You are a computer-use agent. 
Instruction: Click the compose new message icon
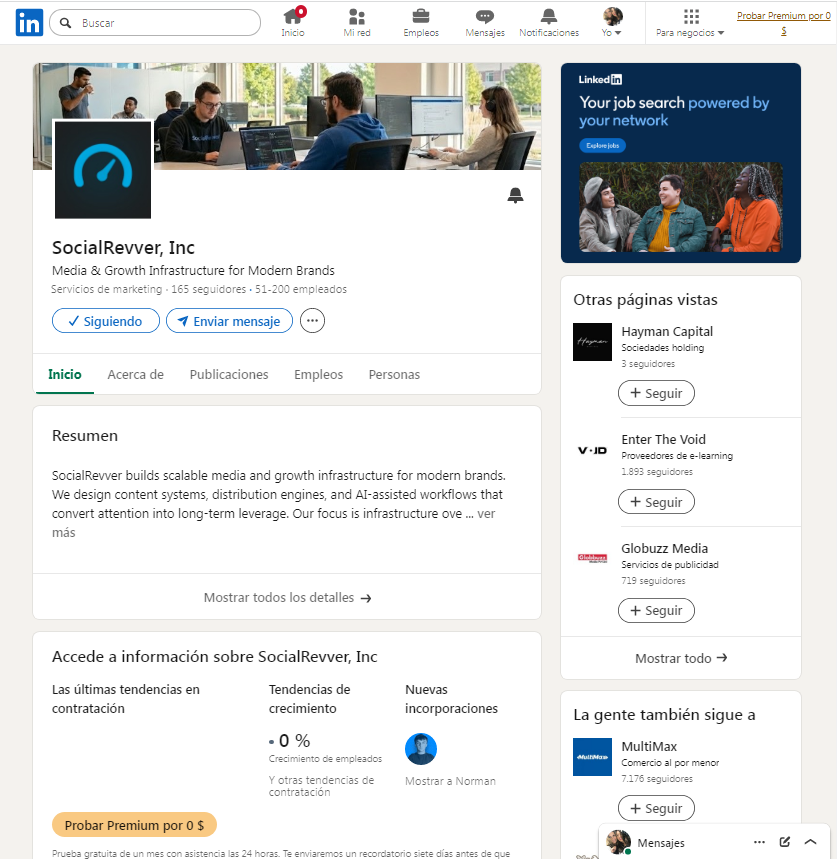[x=785, y=842]
